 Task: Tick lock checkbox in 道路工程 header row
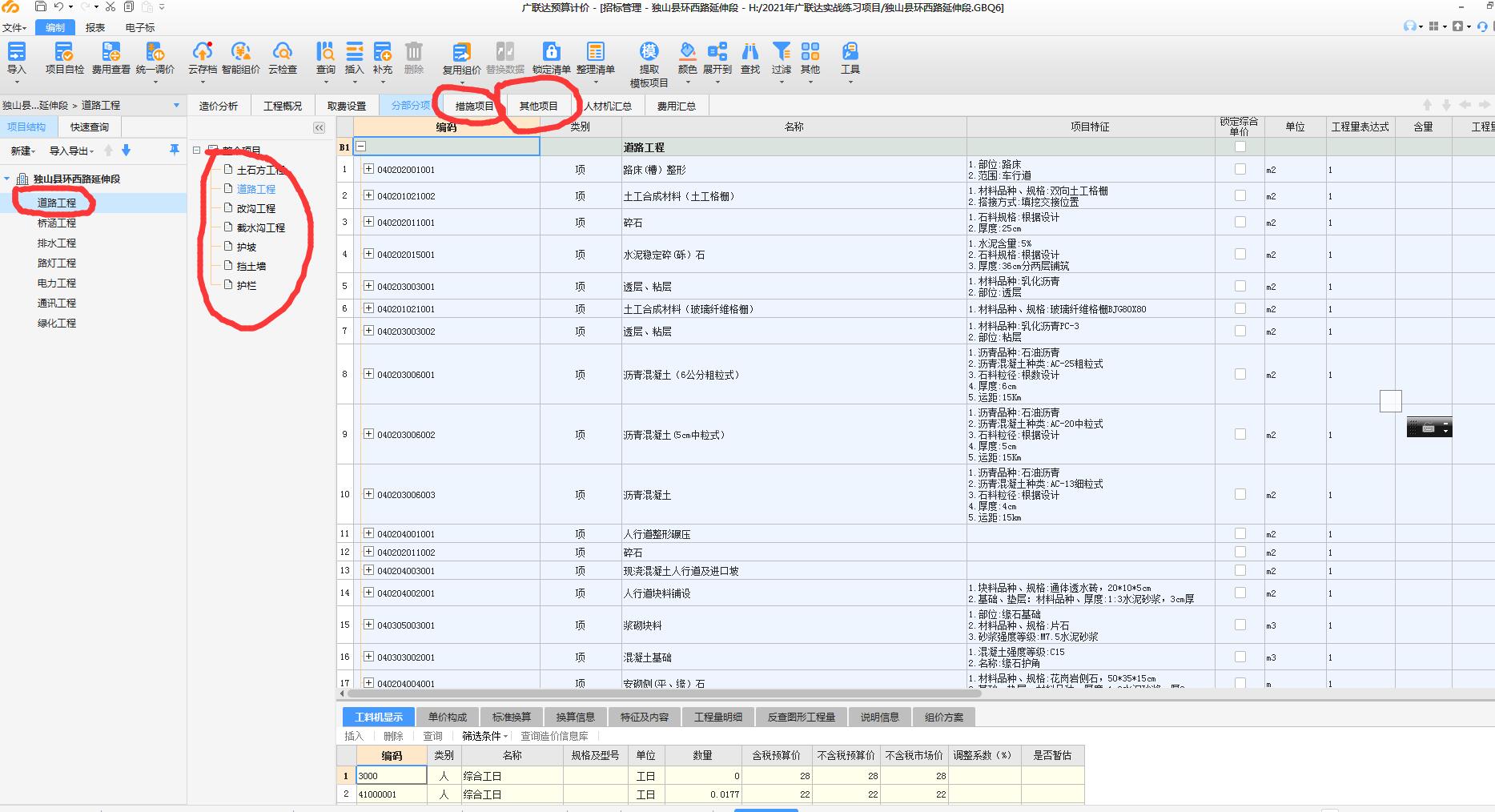(1240, 147)
